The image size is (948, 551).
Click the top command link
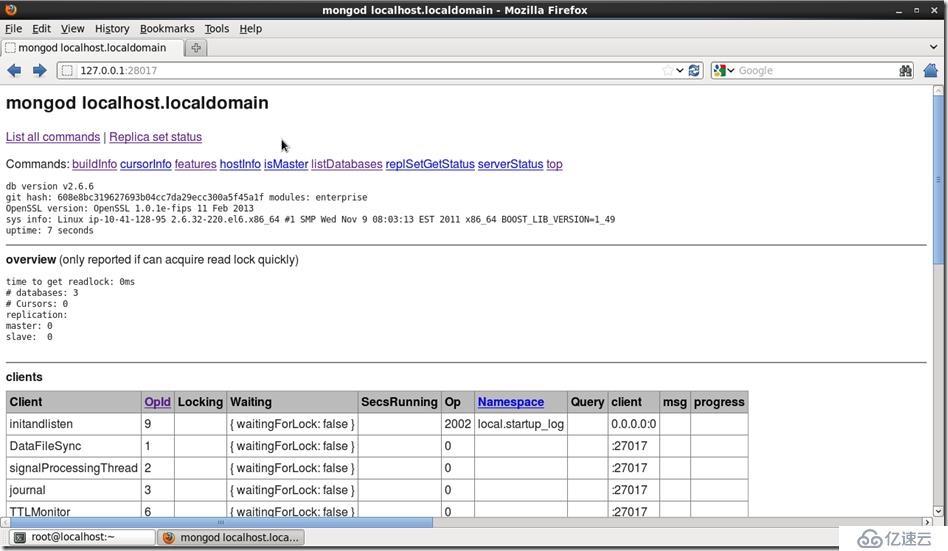554,164
